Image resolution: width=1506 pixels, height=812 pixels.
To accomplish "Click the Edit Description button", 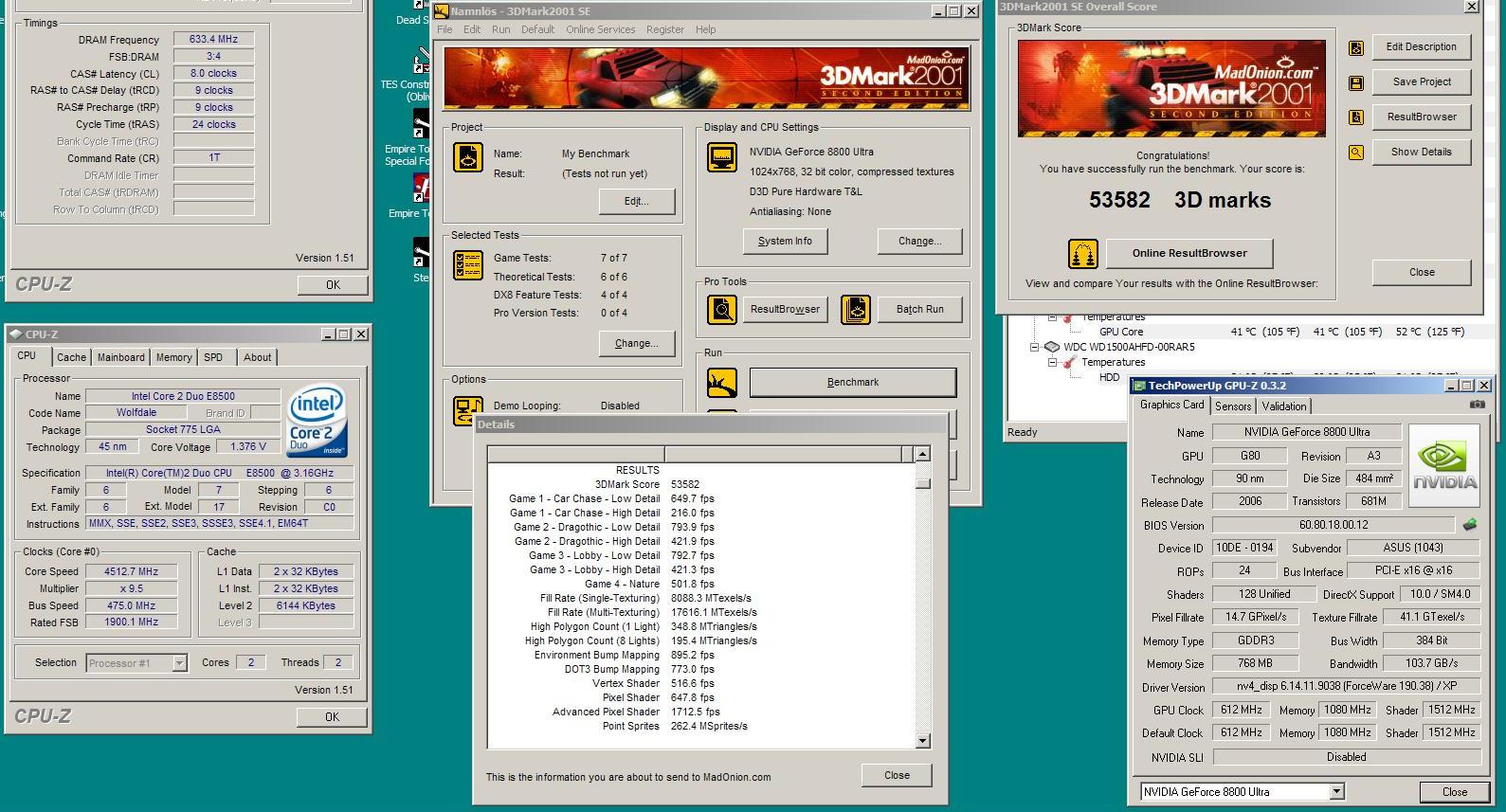I will click(1422, 46).
